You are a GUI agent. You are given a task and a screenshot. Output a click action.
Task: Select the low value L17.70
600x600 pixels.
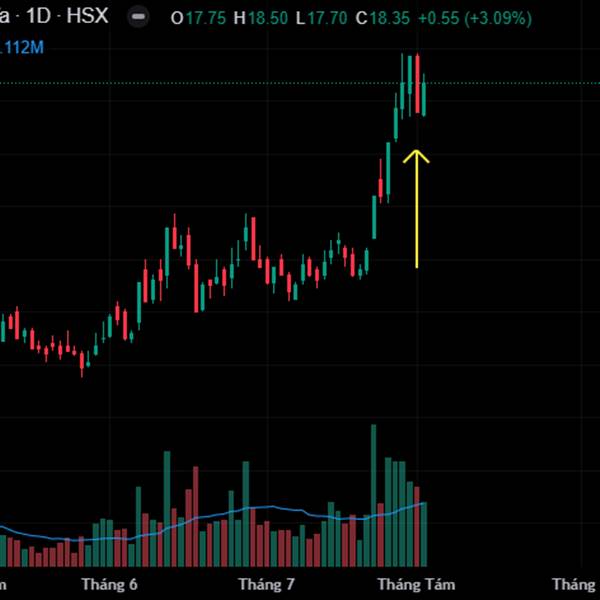[321, 18]
